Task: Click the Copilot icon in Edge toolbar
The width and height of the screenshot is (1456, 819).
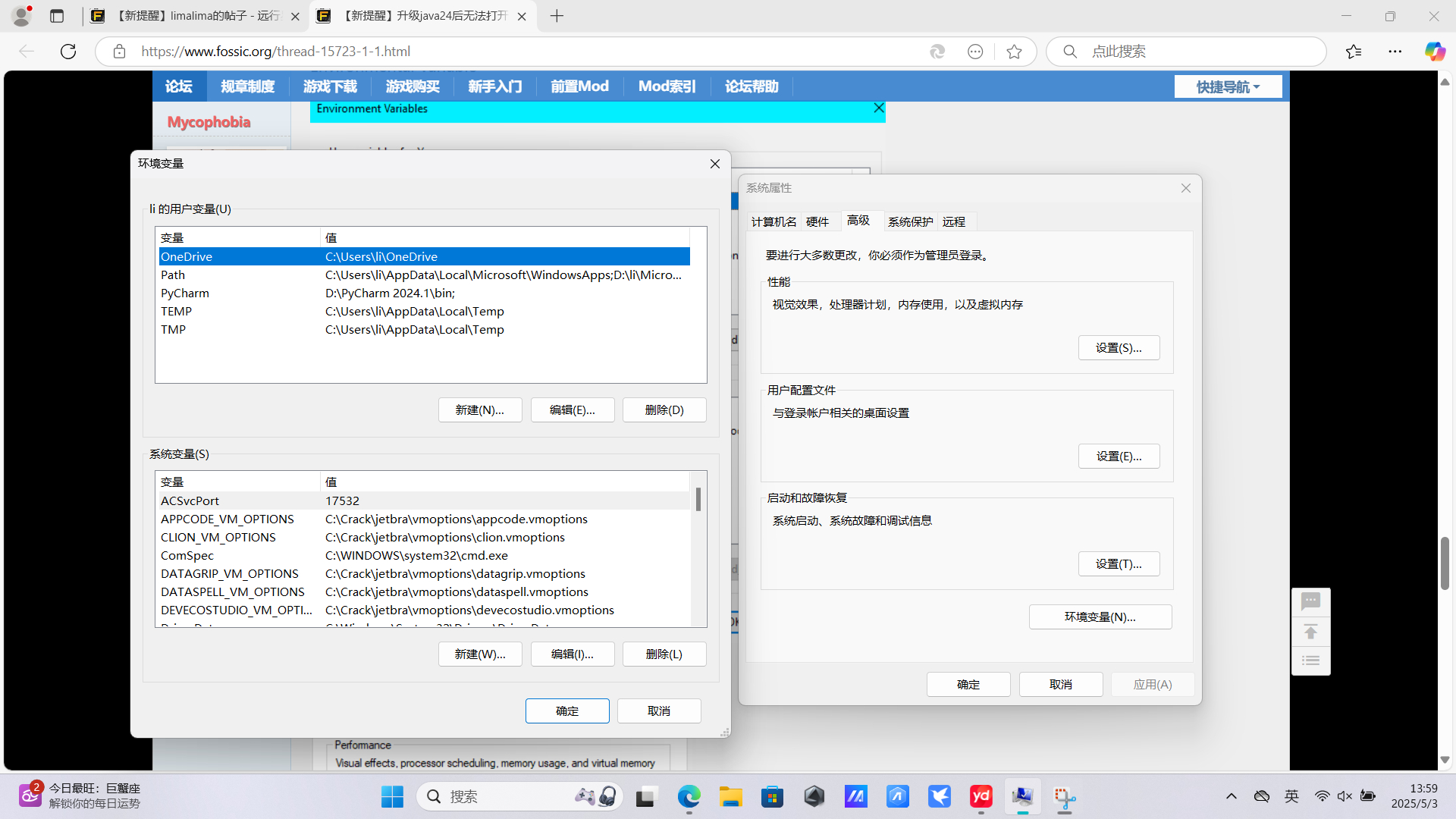Action: (x=1436, y=51)
